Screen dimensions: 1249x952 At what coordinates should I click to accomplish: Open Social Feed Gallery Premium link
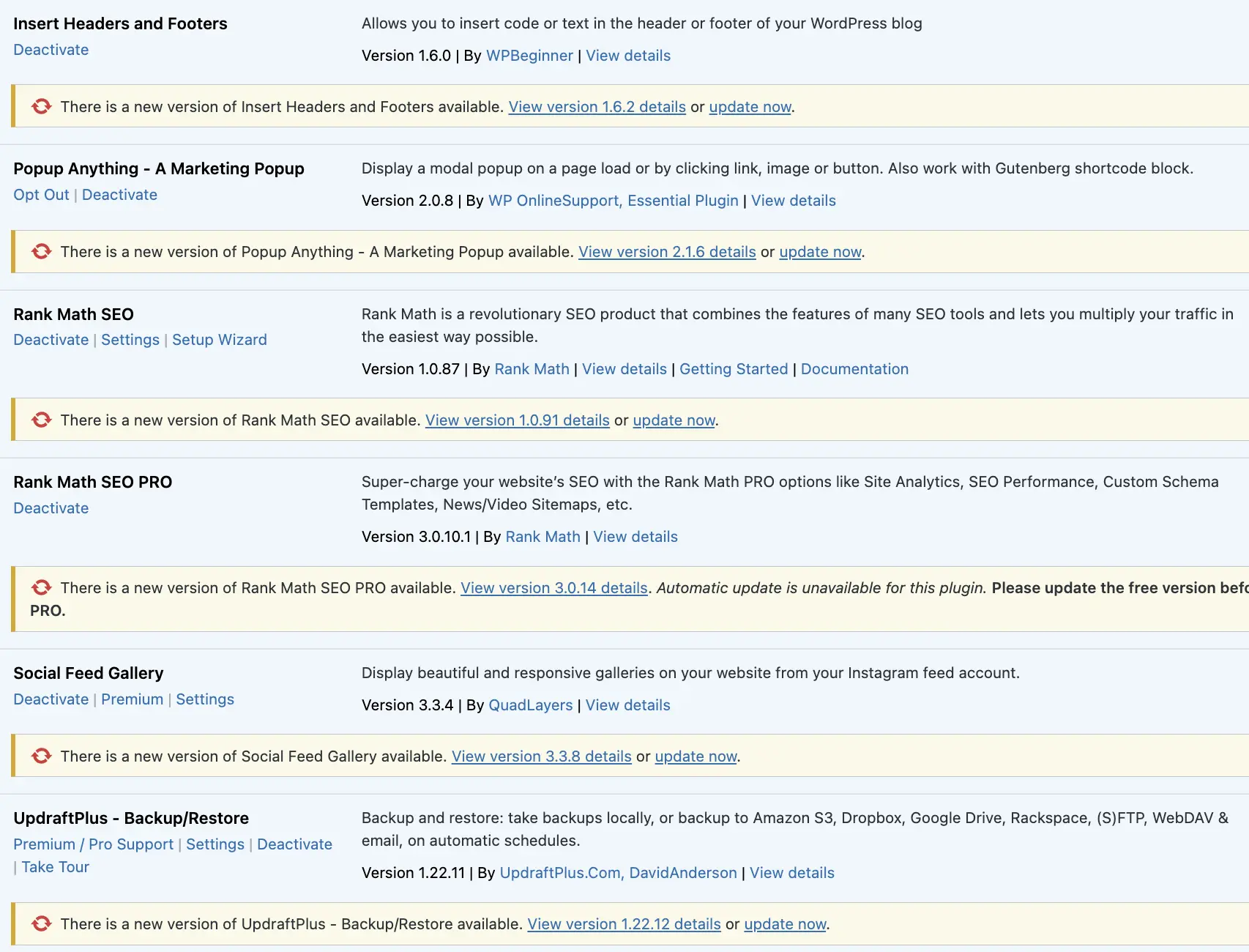coord(132,699)
